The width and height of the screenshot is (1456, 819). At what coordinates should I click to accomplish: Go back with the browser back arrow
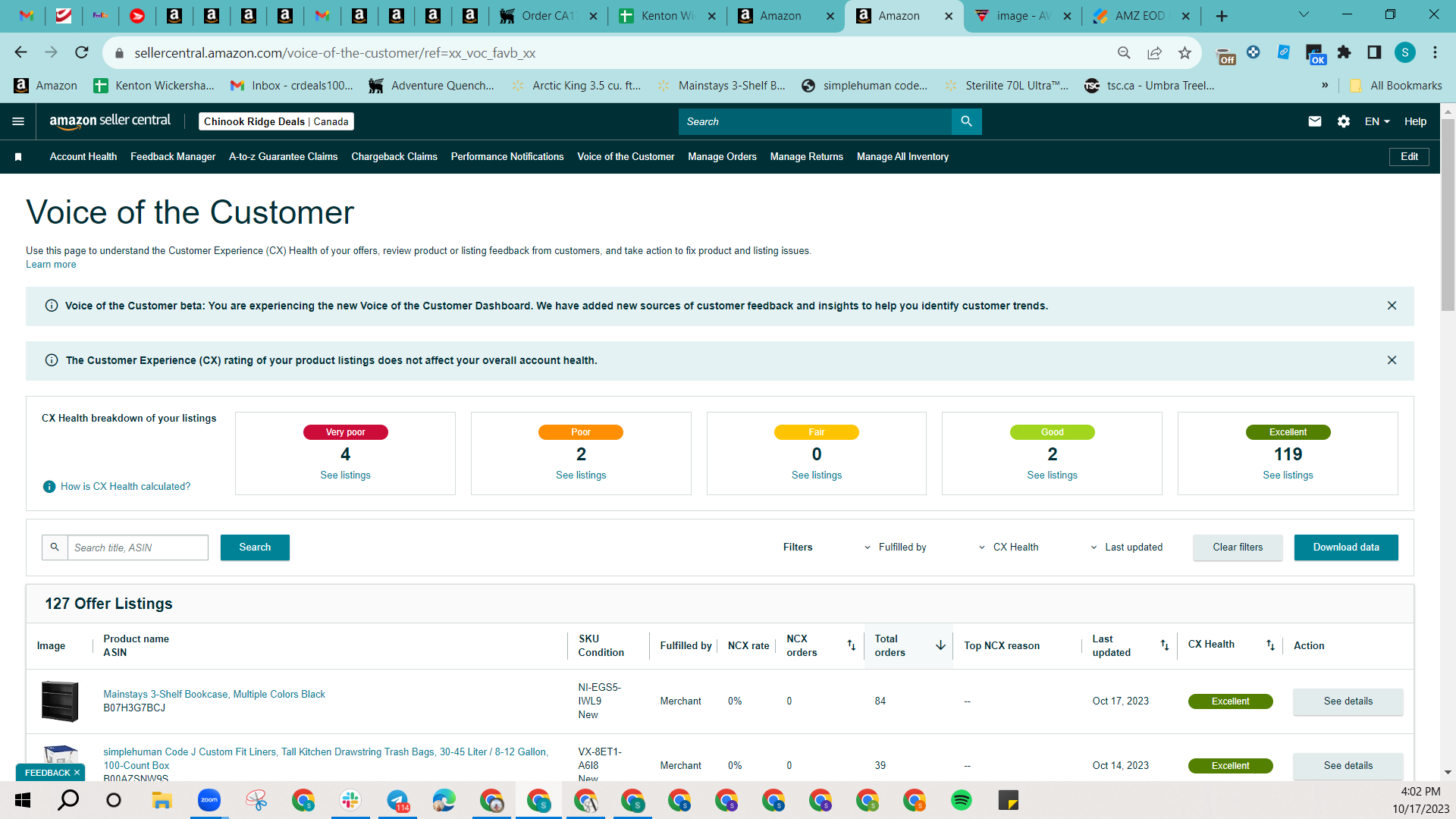click(x=21, y=52)
